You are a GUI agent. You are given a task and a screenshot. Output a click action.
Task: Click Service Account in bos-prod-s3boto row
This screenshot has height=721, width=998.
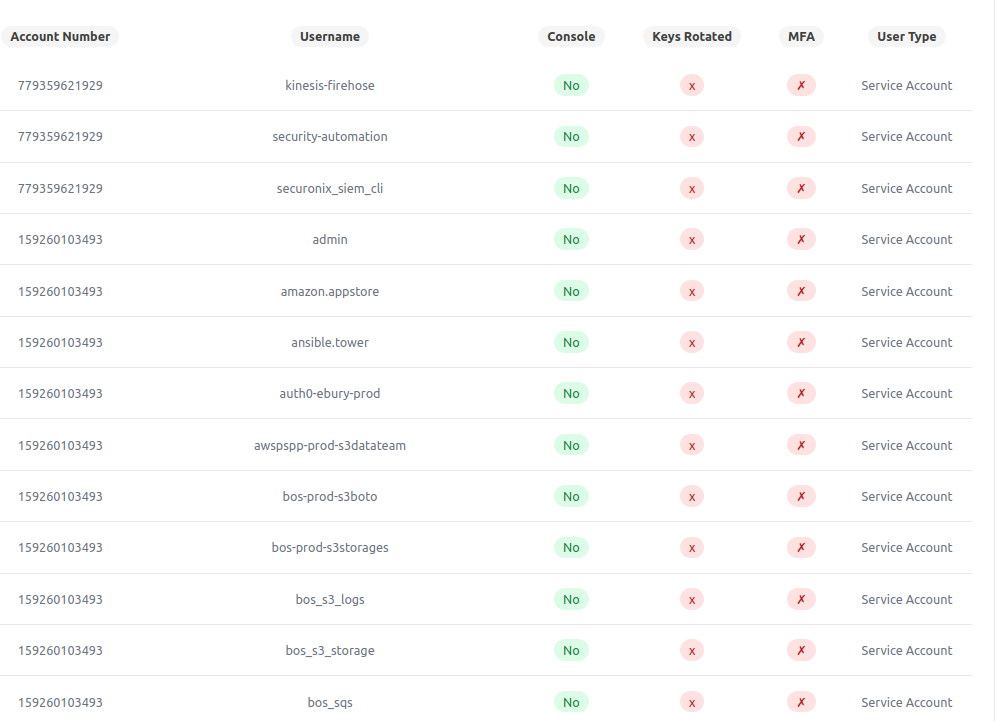[x=906, y=496]
